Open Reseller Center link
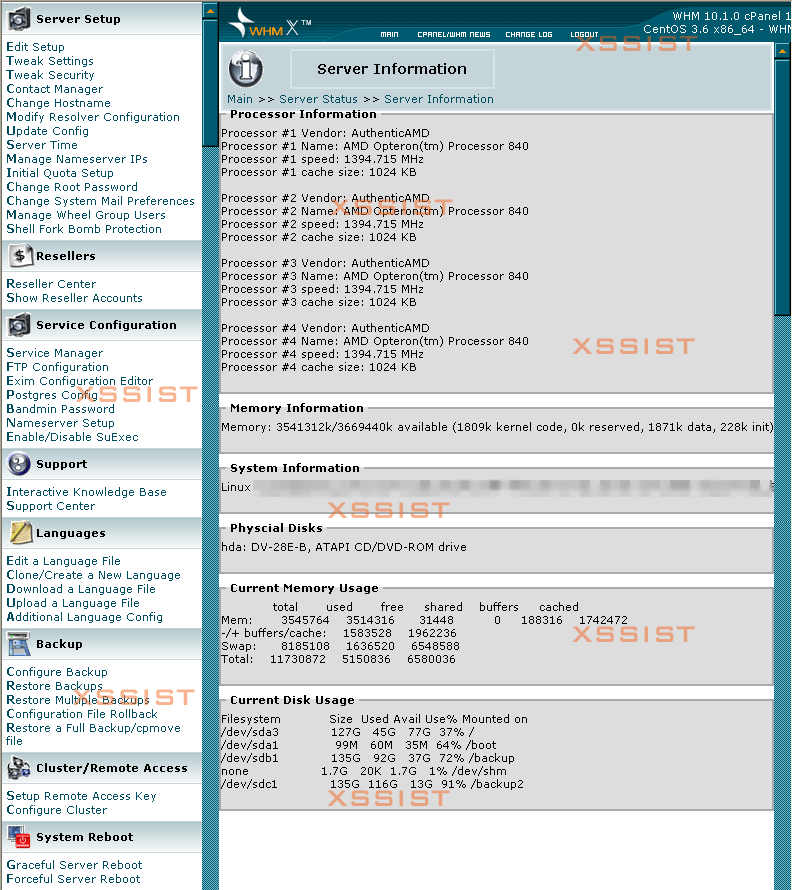This screenshot has height=890, width=792. (51, 284)
